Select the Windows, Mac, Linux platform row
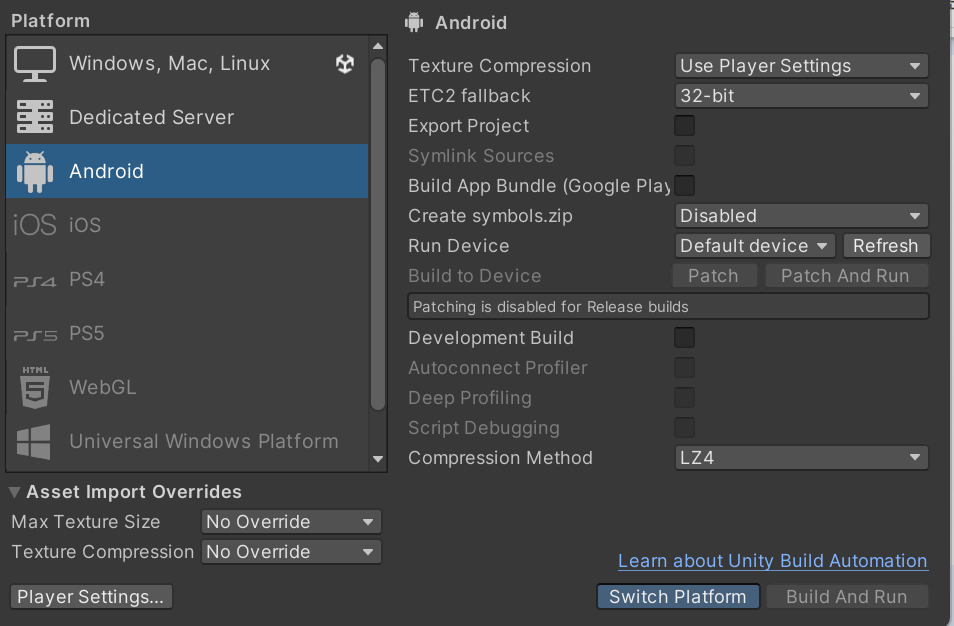 click(x=187, y=63)
